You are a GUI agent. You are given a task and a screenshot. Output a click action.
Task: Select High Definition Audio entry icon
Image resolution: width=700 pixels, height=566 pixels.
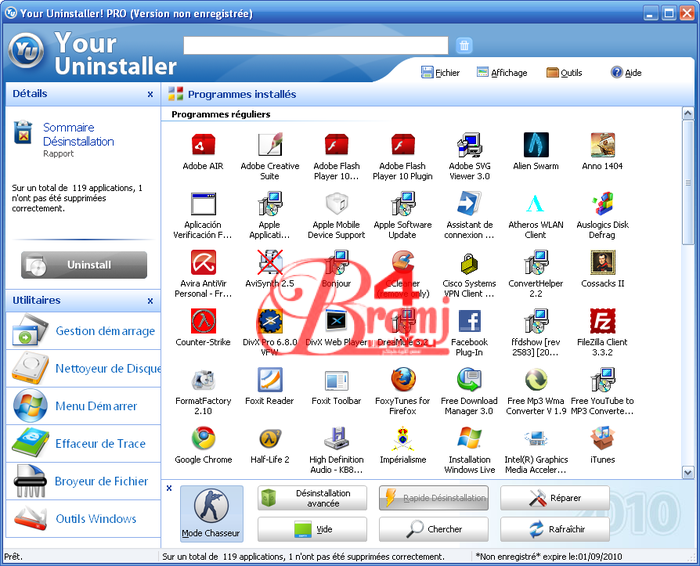[x=336, y=439]
